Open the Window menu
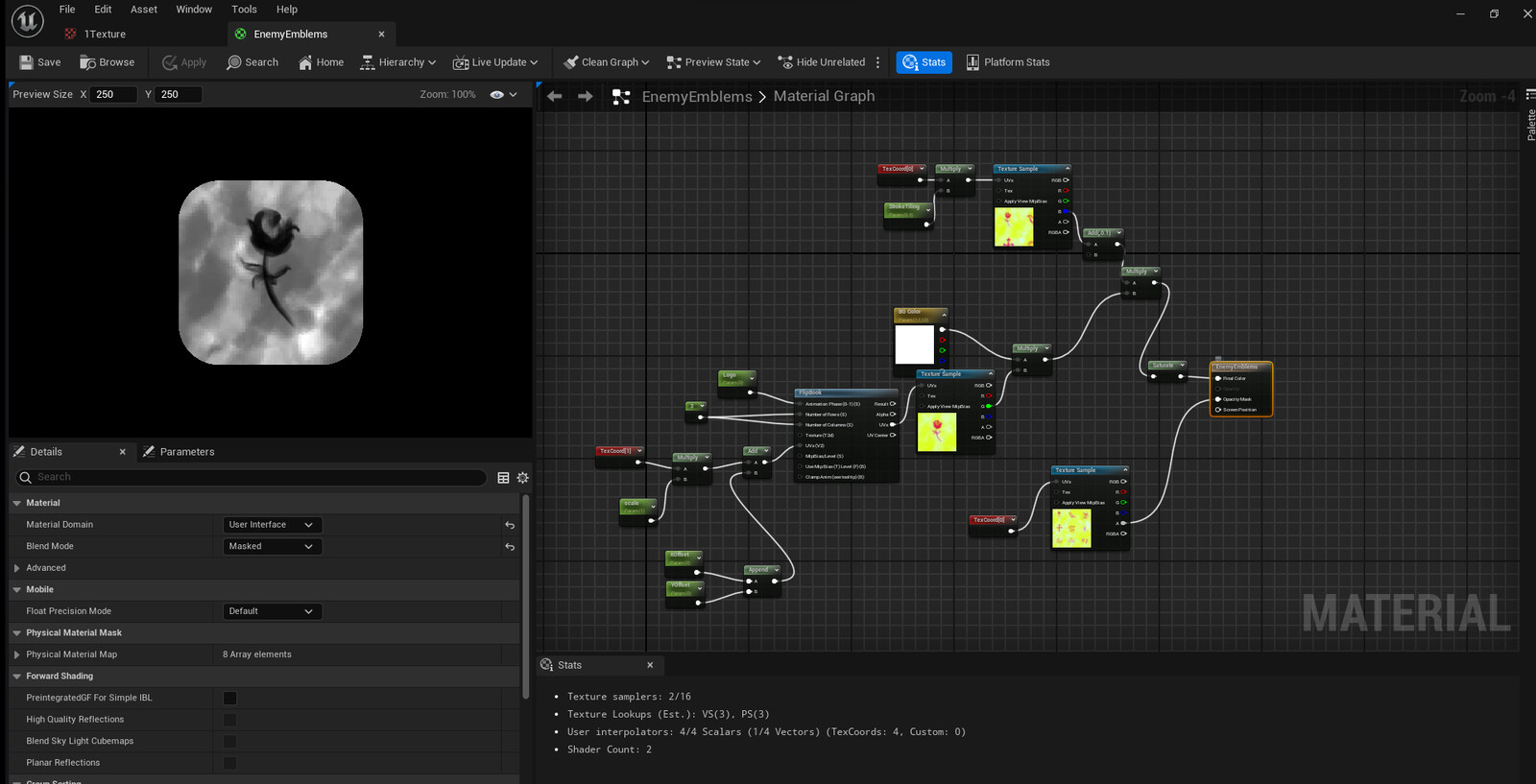Screen dimensions: 1536x784 194,10
